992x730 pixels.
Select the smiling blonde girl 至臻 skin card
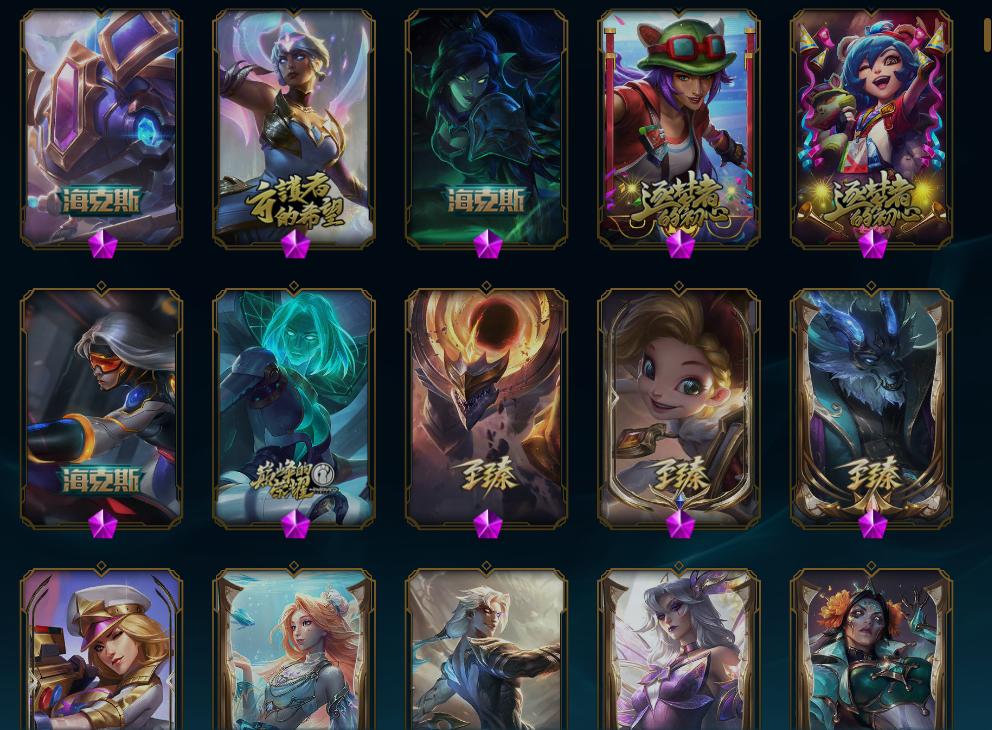[679, 408]
